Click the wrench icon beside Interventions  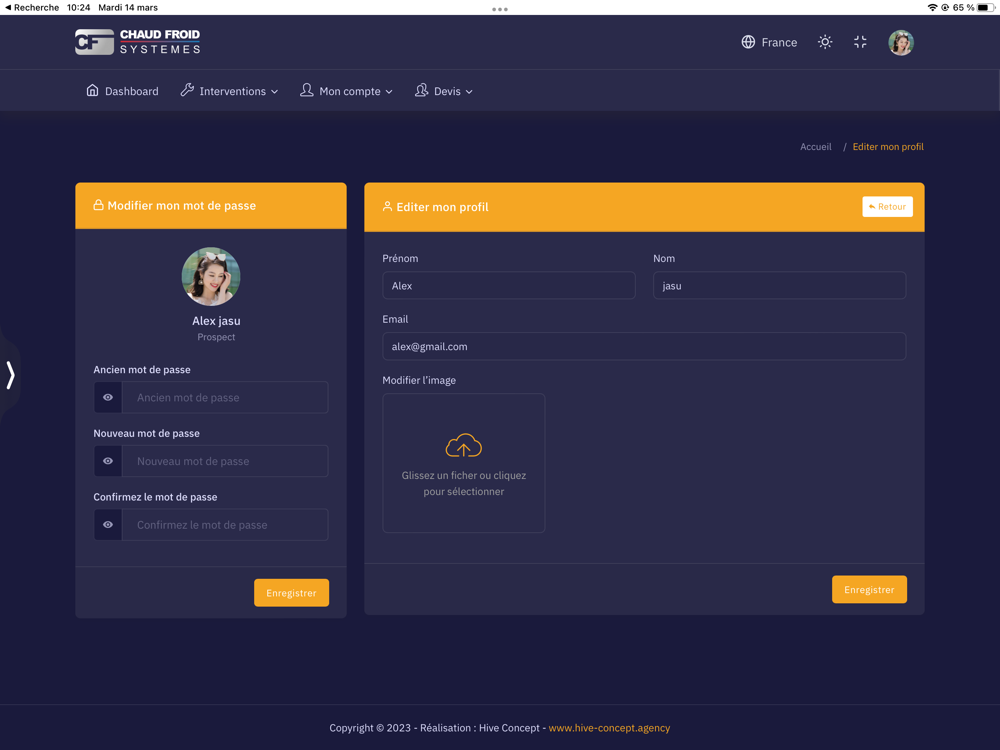[187, 90]
